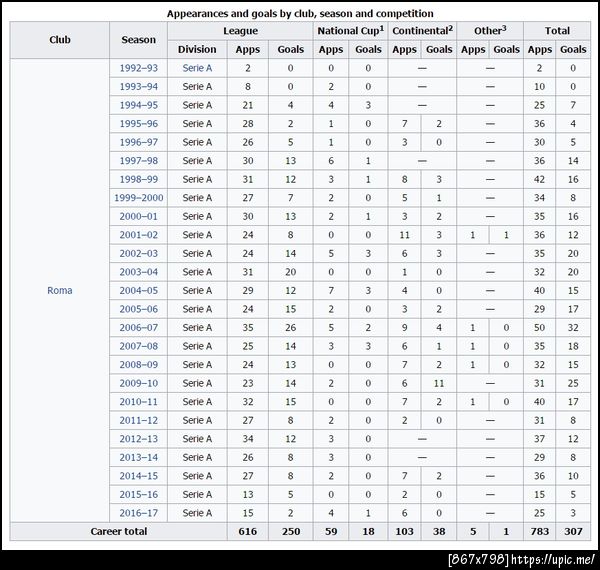Viewport: 600px width, 570px height.
Task: Select career continental goals value 38
Action: click(439, 531)
